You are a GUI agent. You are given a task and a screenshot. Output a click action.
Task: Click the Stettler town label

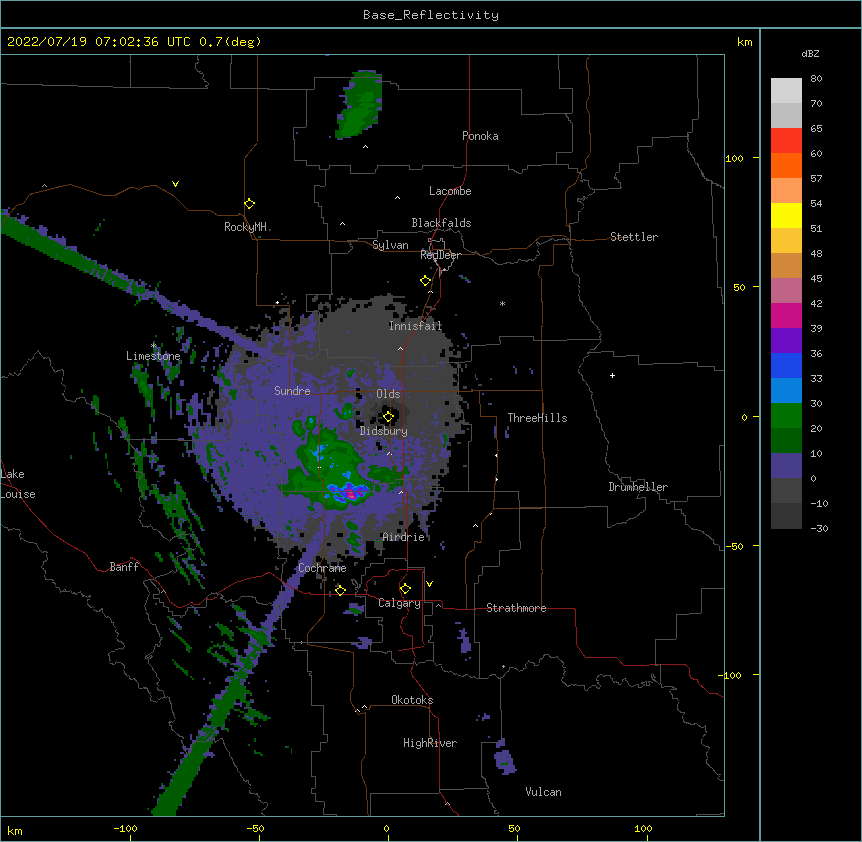tap(633, 237)
